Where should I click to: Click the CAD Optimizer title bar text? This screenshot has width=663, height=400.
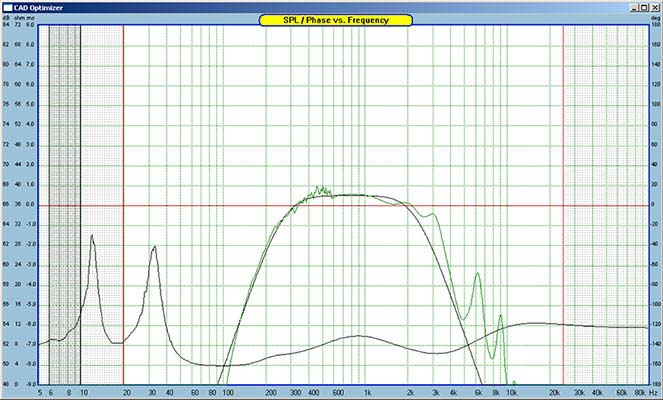[39, 6]
